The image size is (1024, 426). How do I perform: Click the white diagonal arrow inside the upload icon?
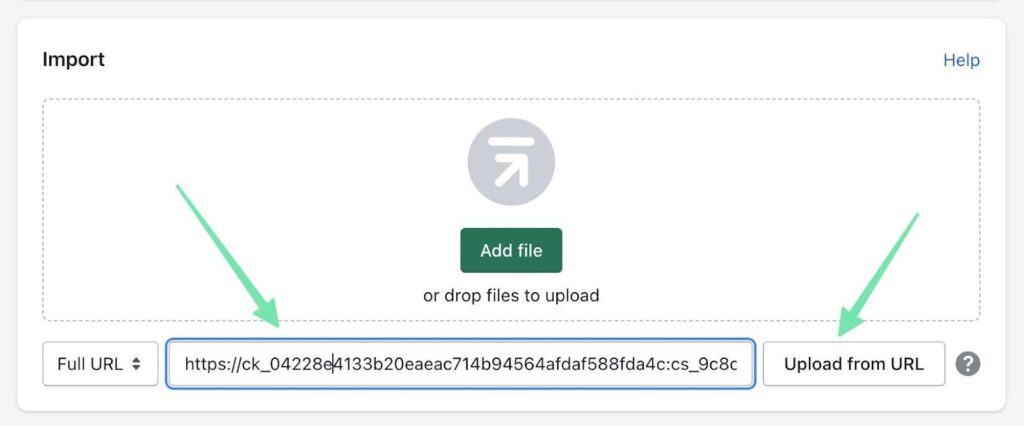tap(511, 169)
